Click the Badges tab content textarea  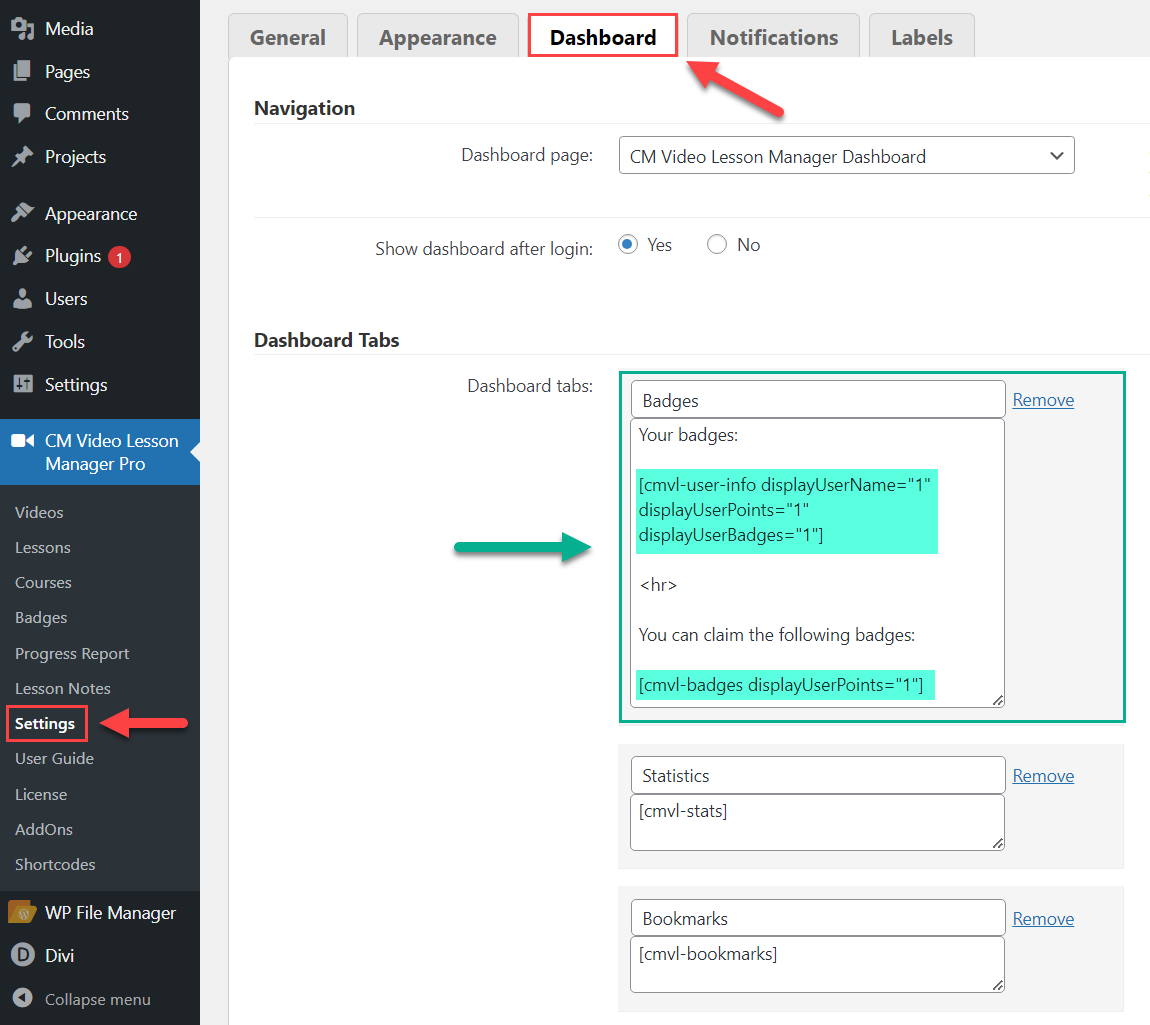pos(818,563)
